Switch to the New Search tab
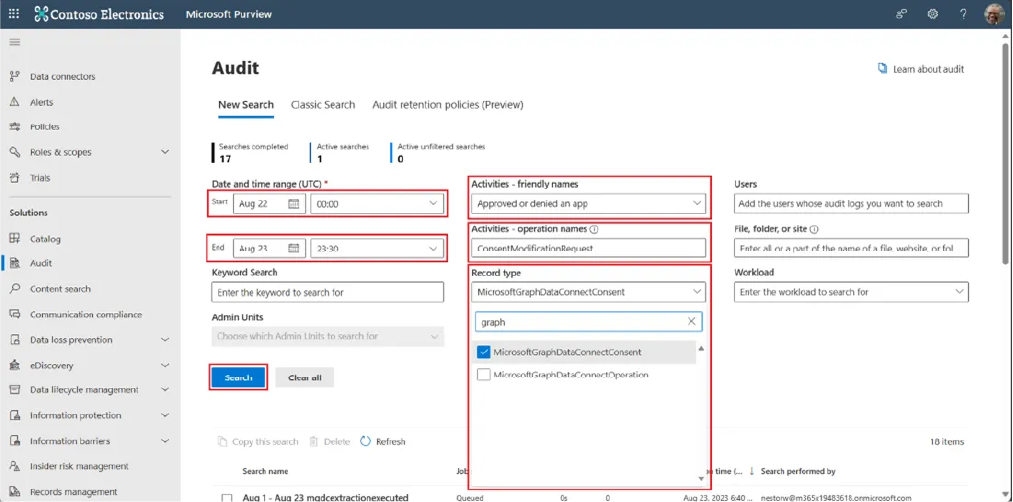 pyautogui.click(x=245, y=105)
